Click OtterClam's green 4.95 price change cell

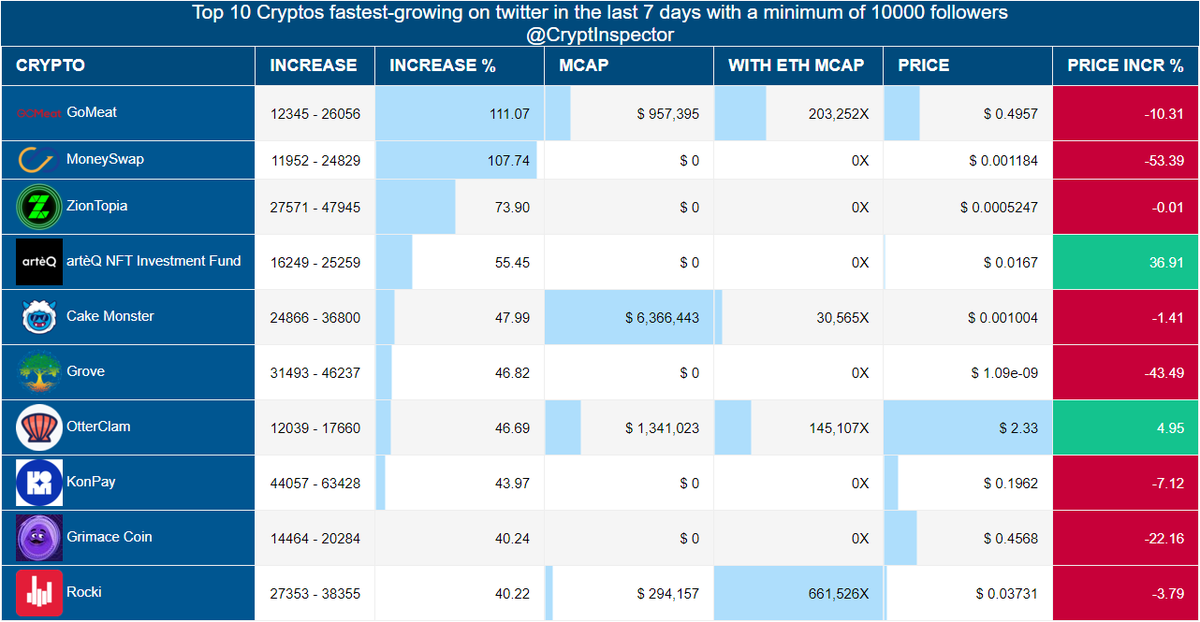coord(1126,427)
